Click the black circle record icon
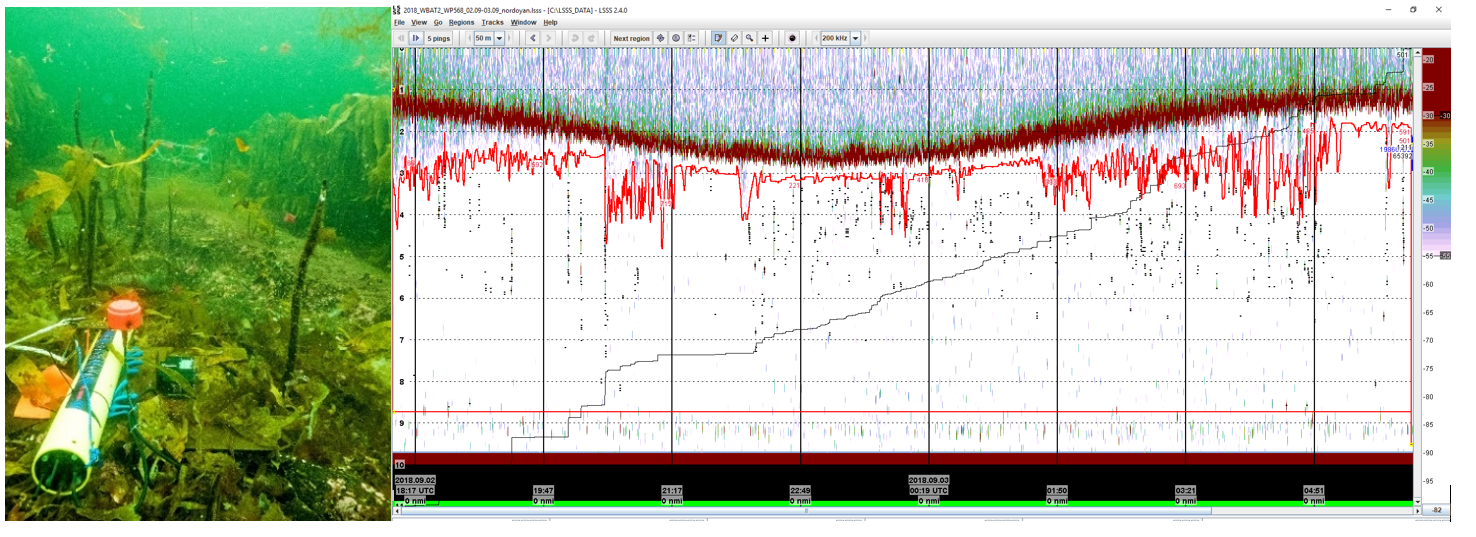1476x537 pixels. click(792, 38)
